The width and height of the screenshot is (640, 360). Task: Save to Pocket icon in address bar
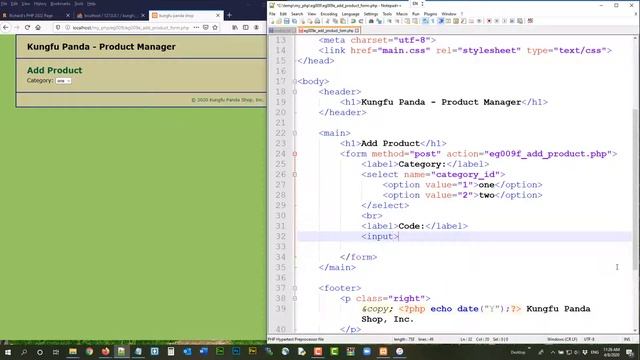point(206,27)
